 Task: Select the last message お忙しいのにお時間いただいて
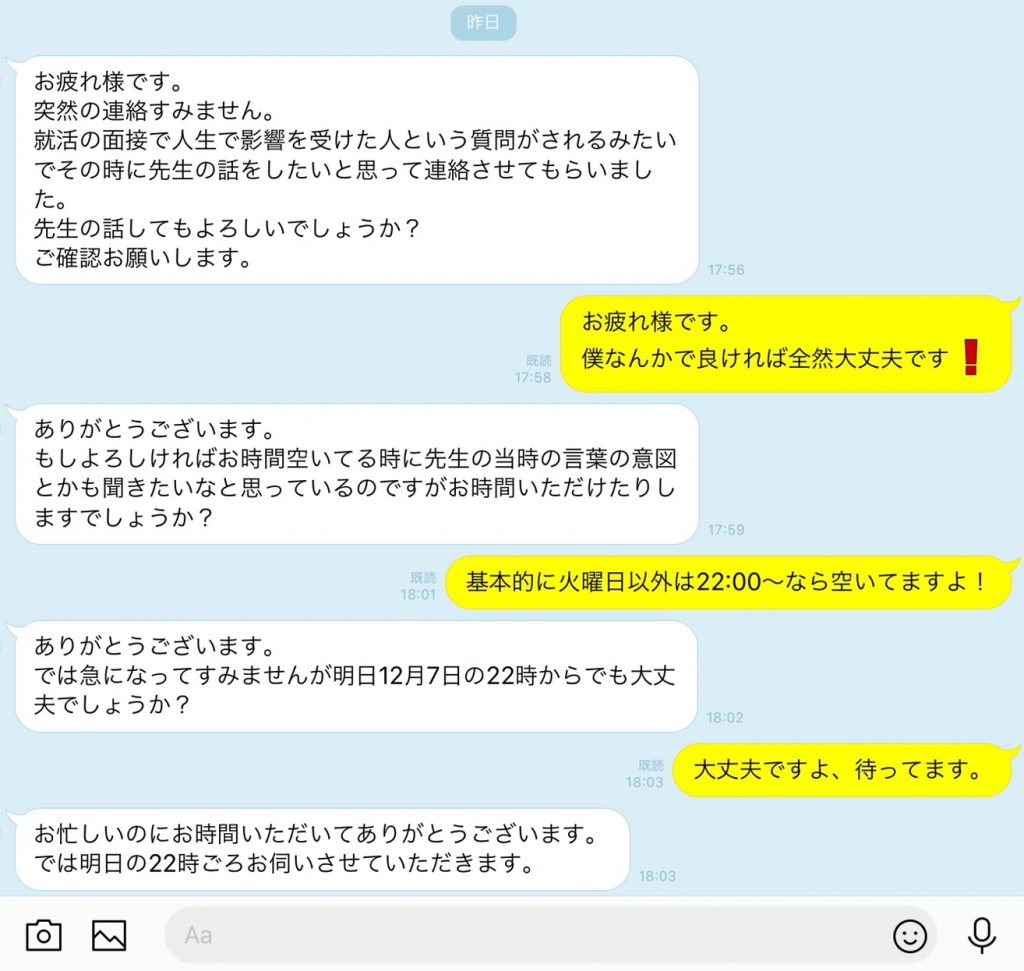(322, 849)
